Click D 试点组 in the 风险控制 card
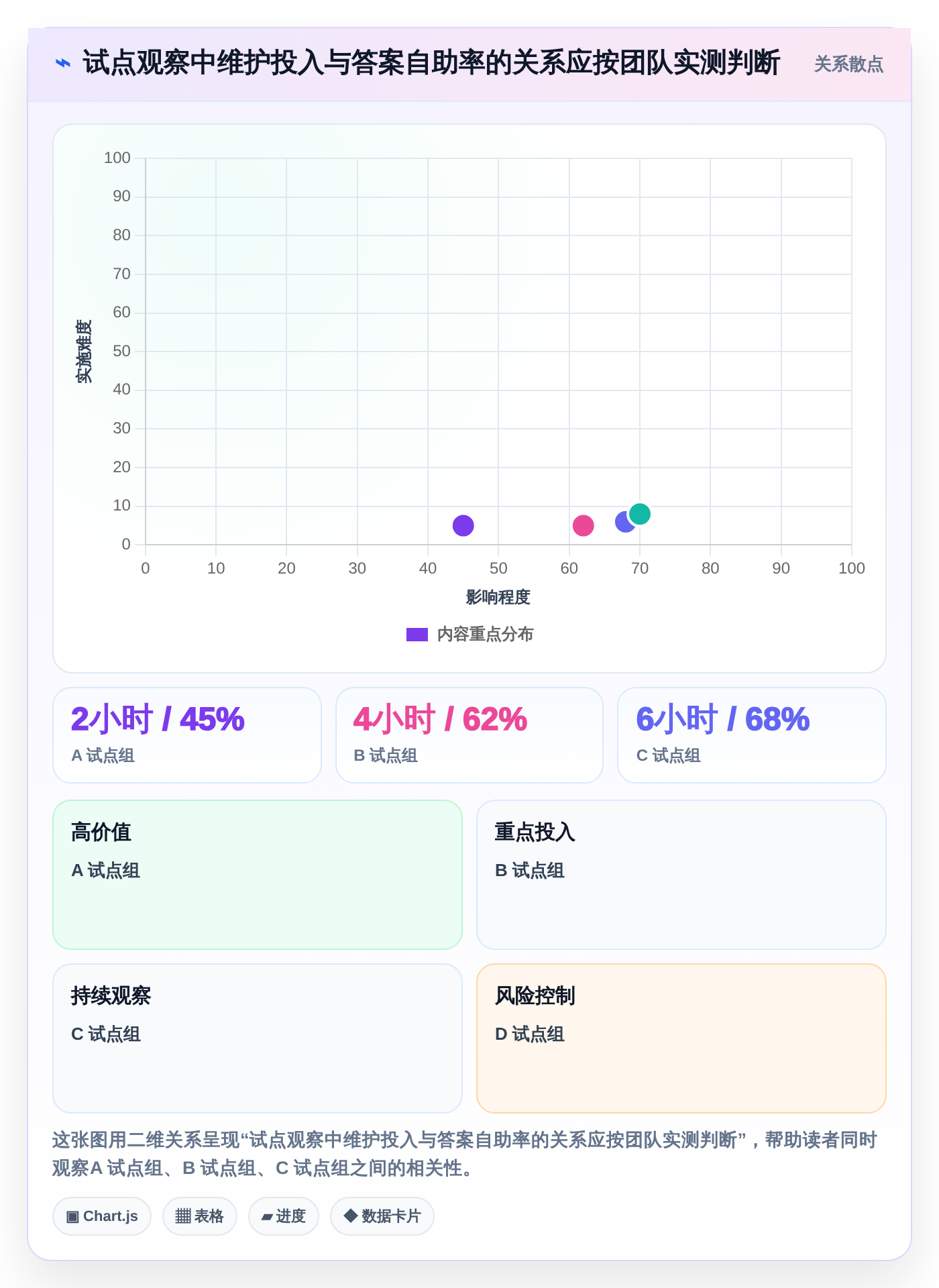The height and width of the screenshot is (1288, 939). (530, 1034)
